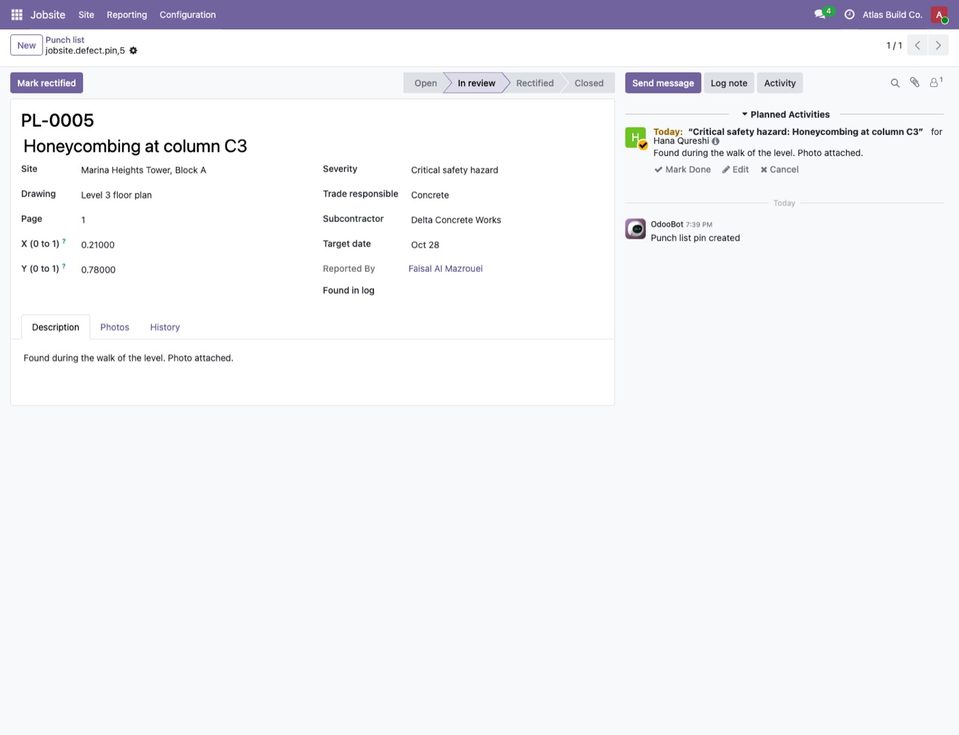Viewport: 959px width, 735px height.
Task: Switch to the History tab
Action: [165, 327]
